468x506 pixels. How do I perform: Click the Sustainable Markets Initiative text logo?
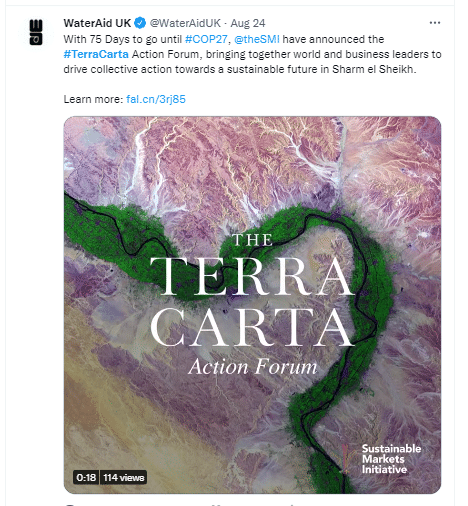coord(391,459)
